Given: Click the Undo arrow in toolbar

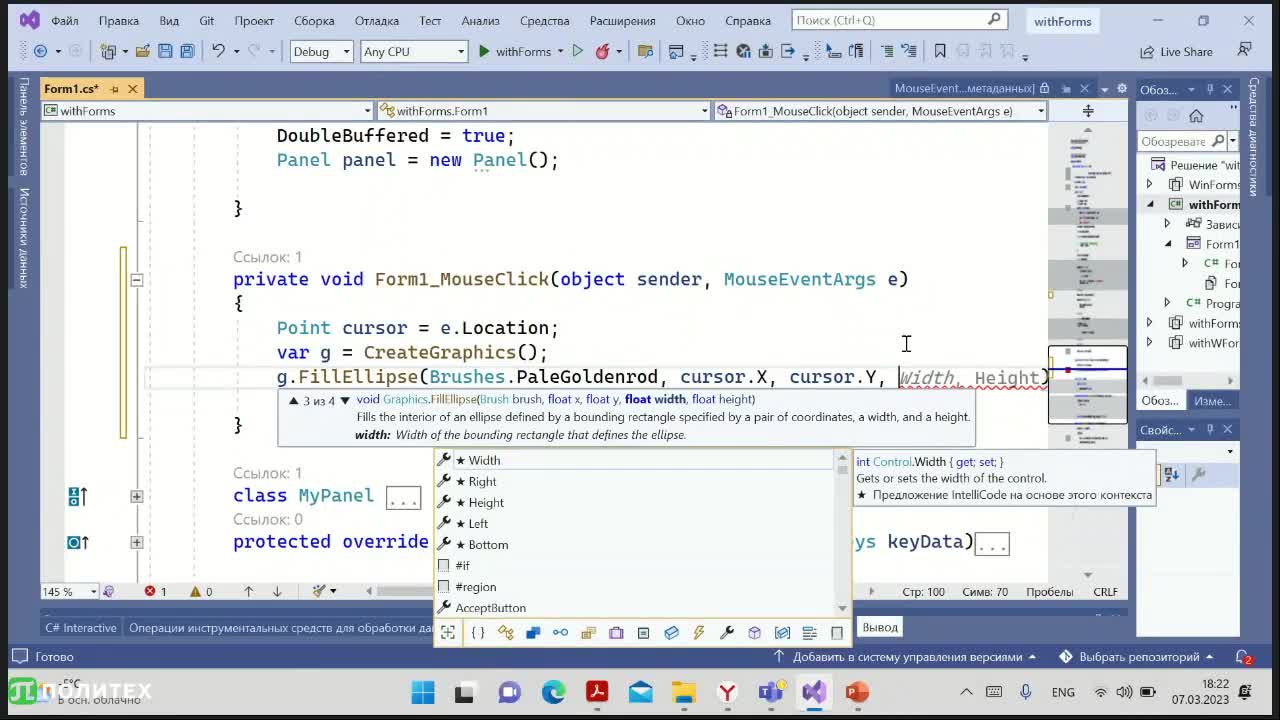Looking at the screenshot, I should tap(218, 51).
